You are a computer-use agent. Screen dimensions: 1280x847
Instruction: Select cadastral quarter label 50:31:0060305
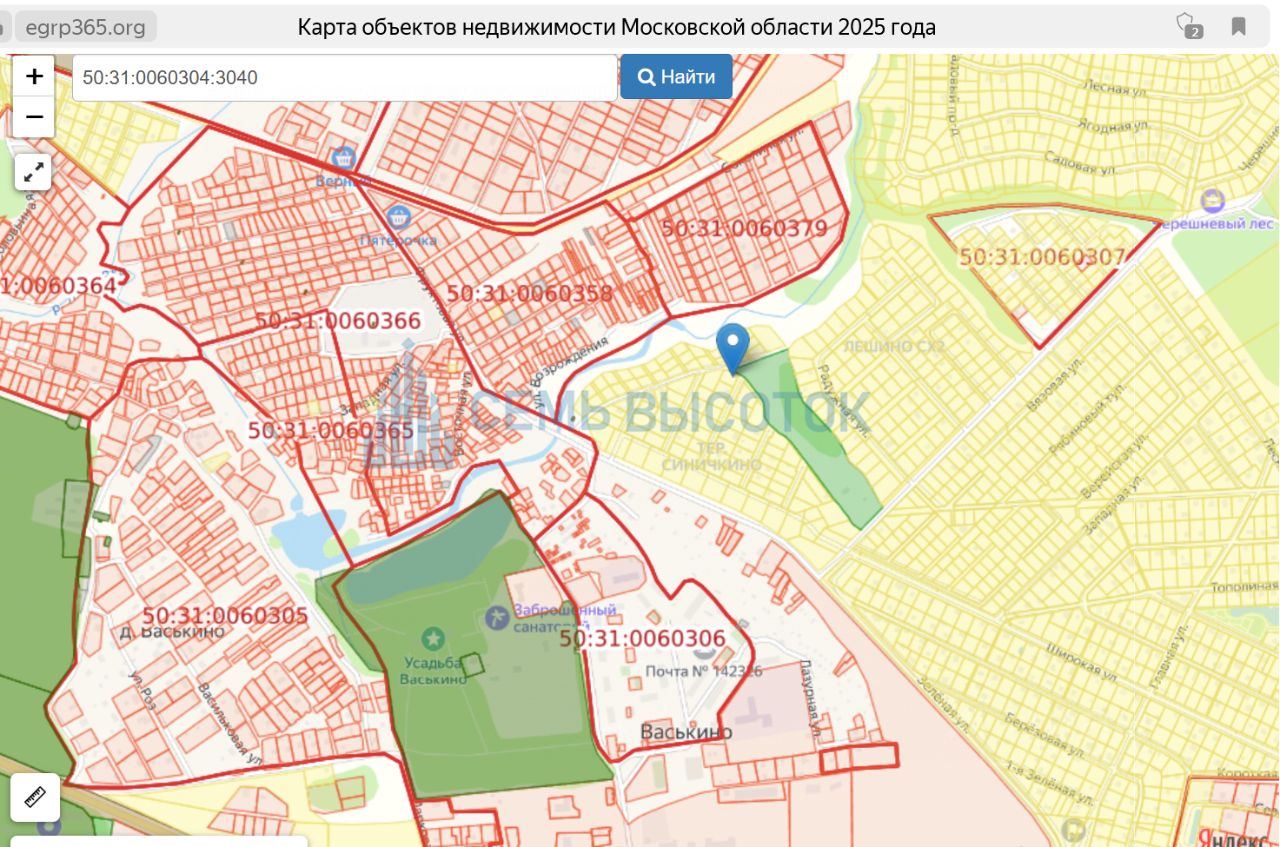(x=225, y=615)
